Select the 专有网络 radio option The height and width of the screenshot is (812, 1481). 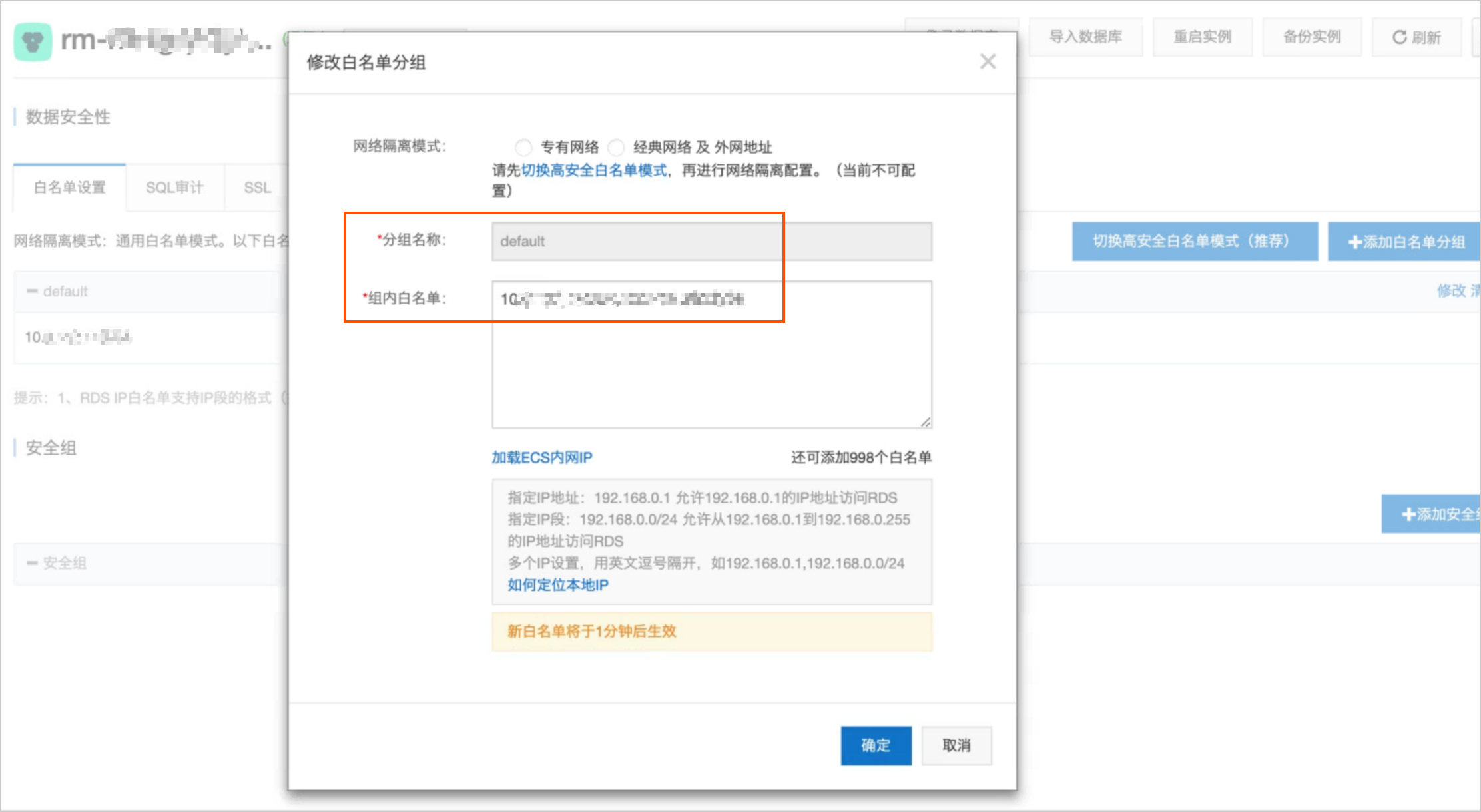coord(523,147)
